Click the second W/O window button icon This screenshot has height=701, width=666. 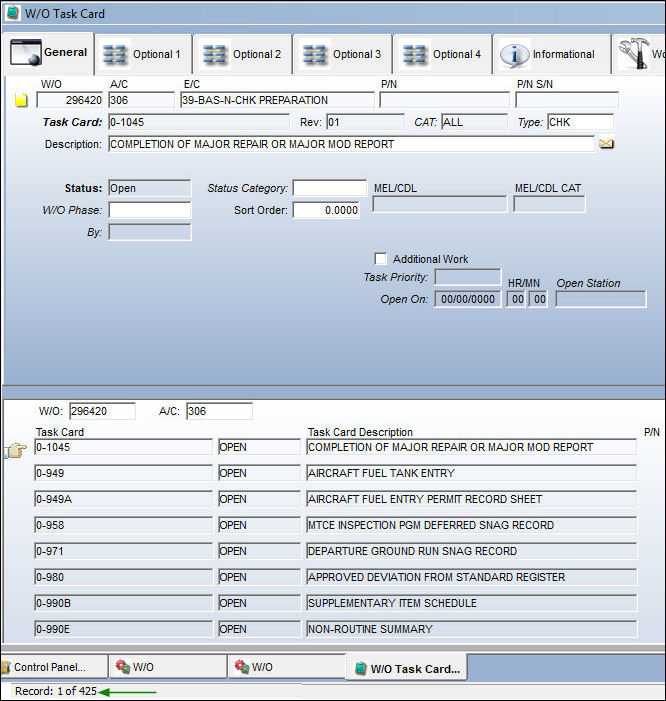pyautogui.click(x=242, y=666)
